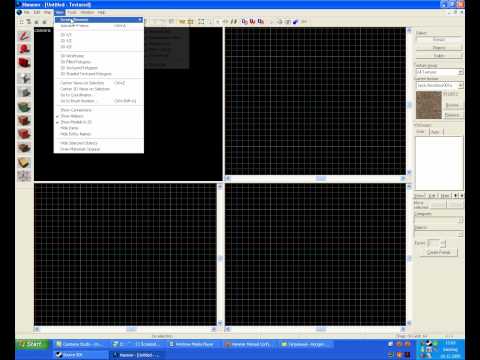This screenshot has width=480, height=360.
Task: Toggle the 3D grid toolbar icon
Action: tap(29, 22)
